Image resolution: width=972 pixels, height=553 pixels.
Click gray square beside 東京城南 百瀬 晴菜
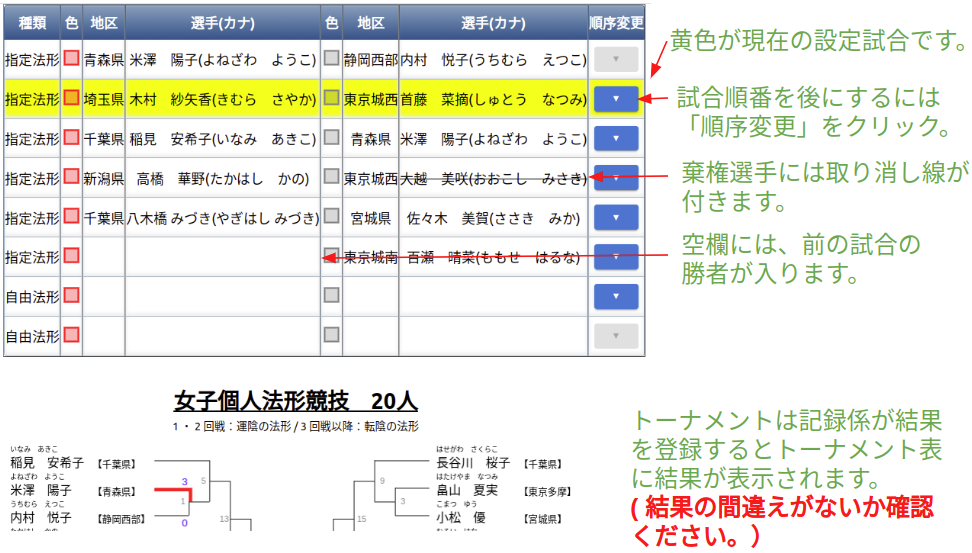pos(331,255)
